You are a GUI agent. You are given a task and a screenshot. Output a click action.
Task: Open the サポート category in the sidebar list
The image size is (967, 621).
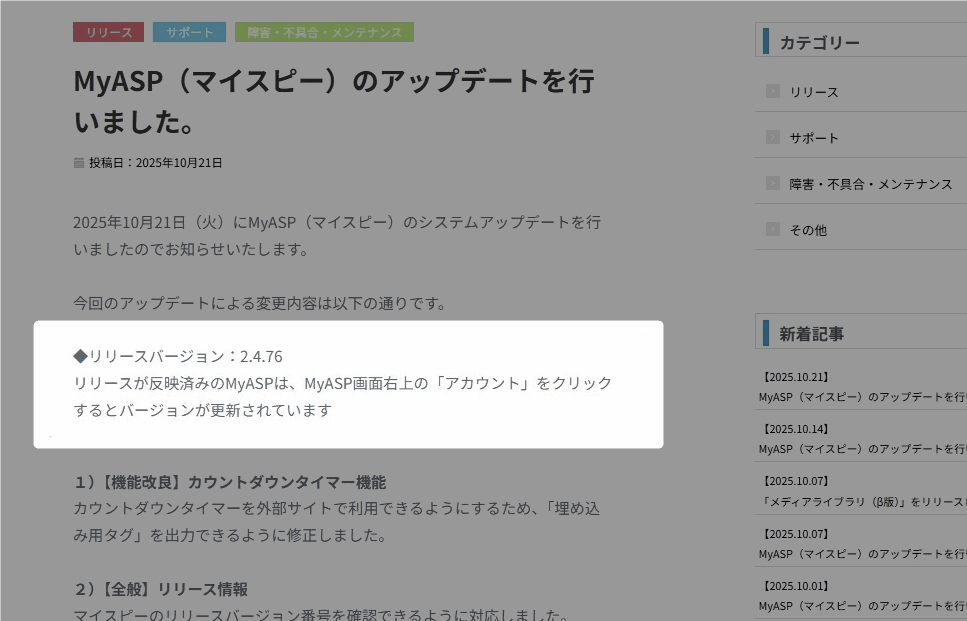814,138
